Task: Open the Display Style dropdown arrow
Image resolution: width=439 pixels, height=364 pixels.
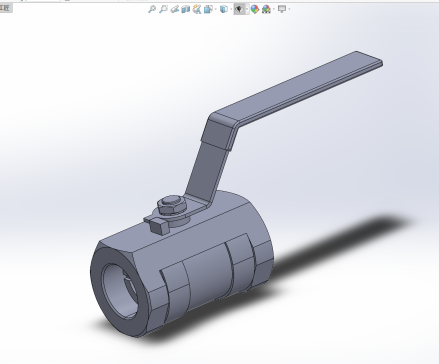Action: point(231,9)
